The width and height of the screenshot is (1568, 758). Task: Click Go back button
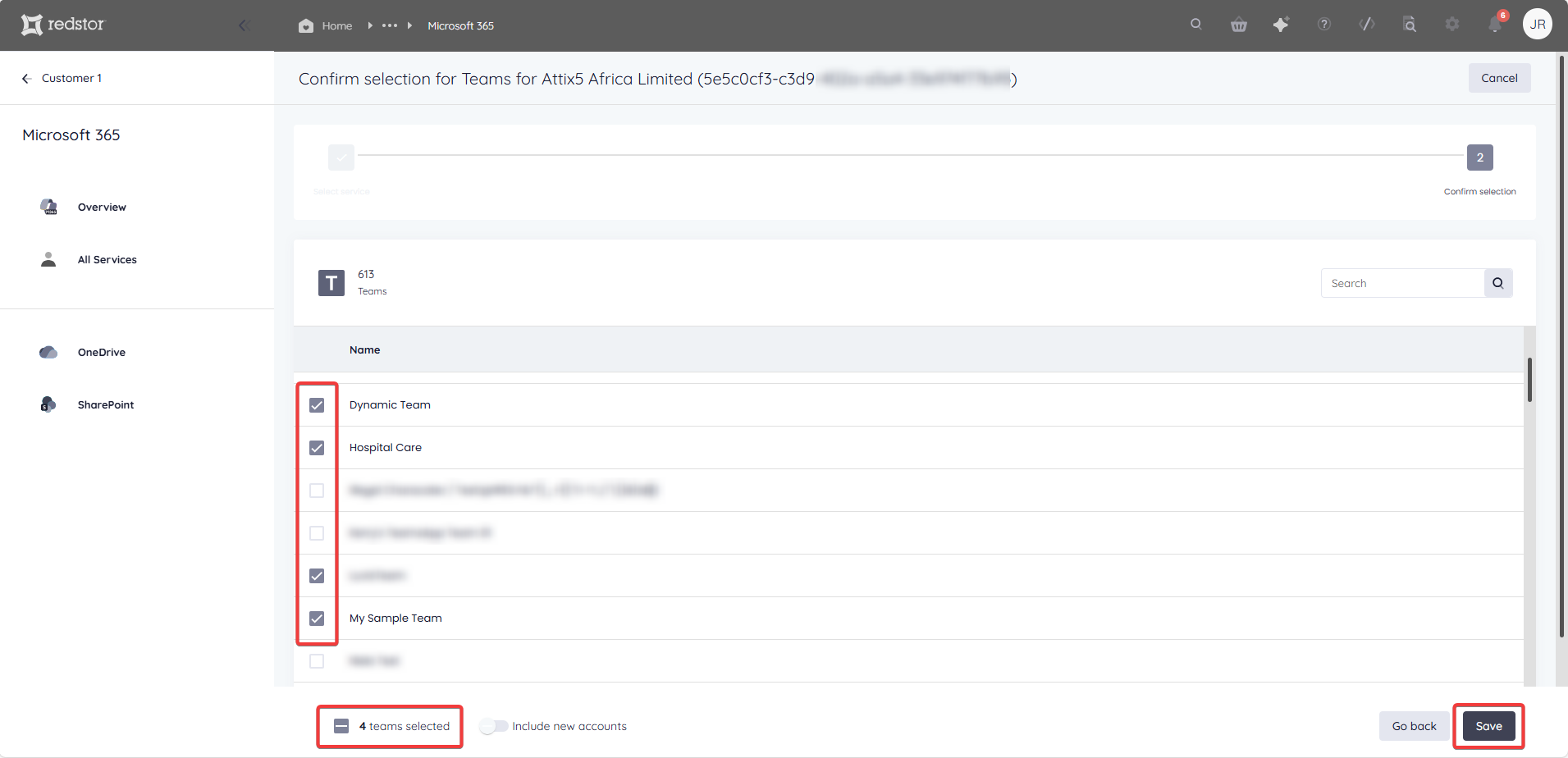pos(1414,726)
